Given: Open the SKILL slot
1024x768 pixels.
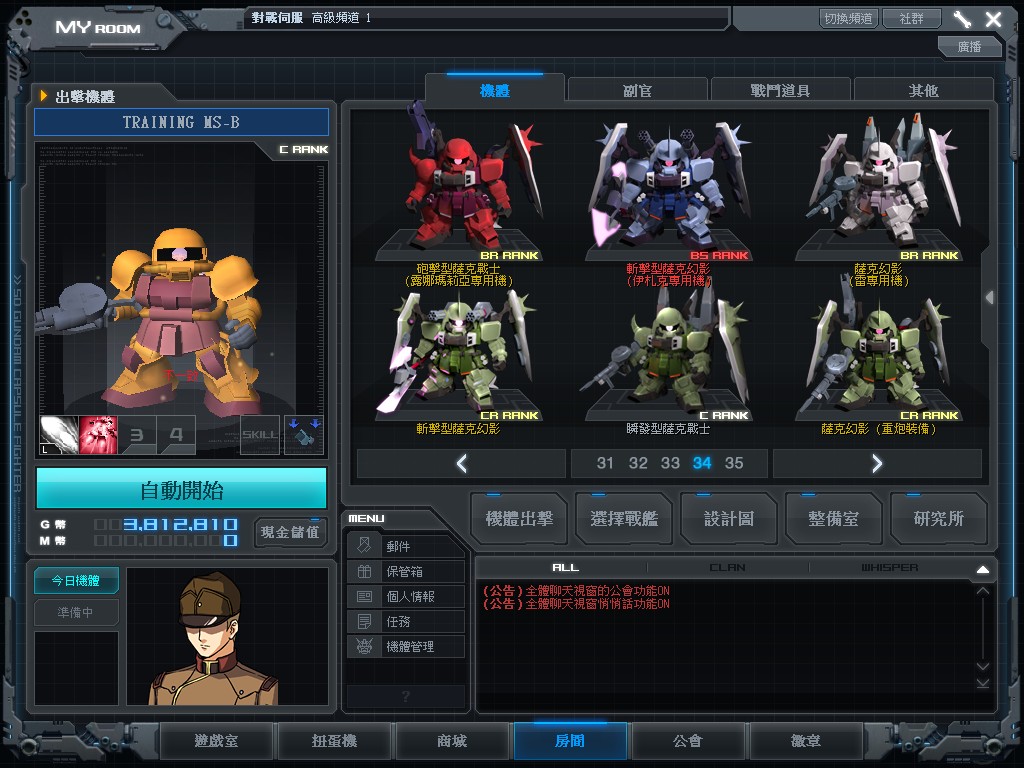Looking at the screenshot, I should [260, 435].
